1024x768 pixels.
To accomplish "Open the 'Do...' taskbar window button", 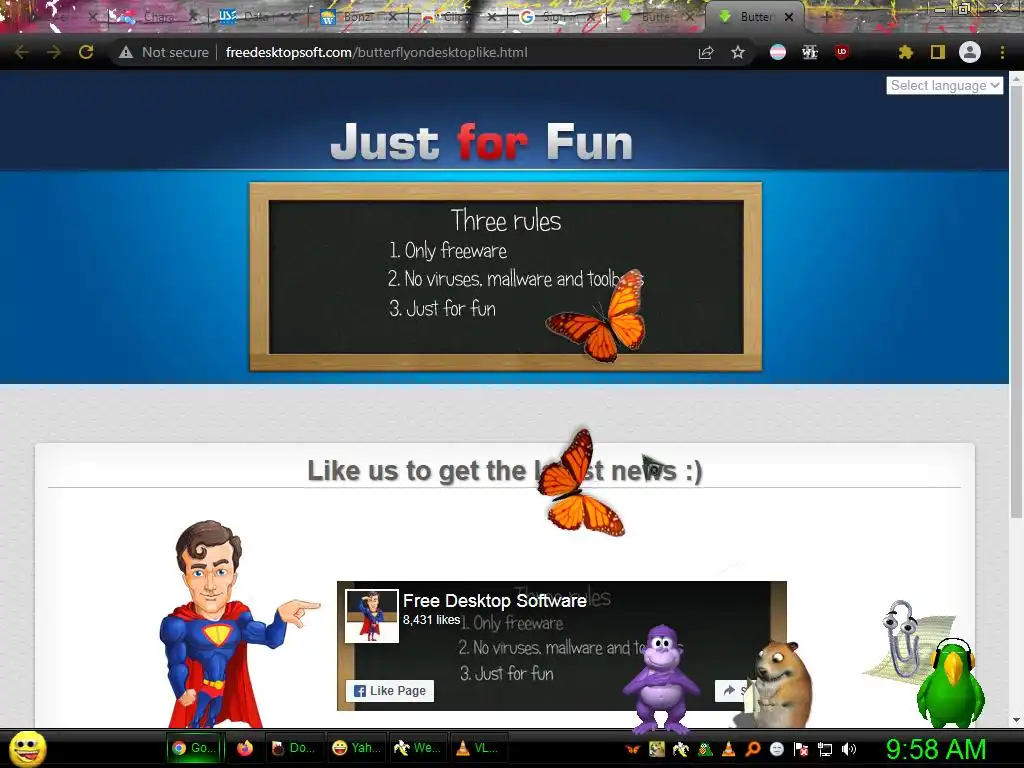I will click(295, 748).
